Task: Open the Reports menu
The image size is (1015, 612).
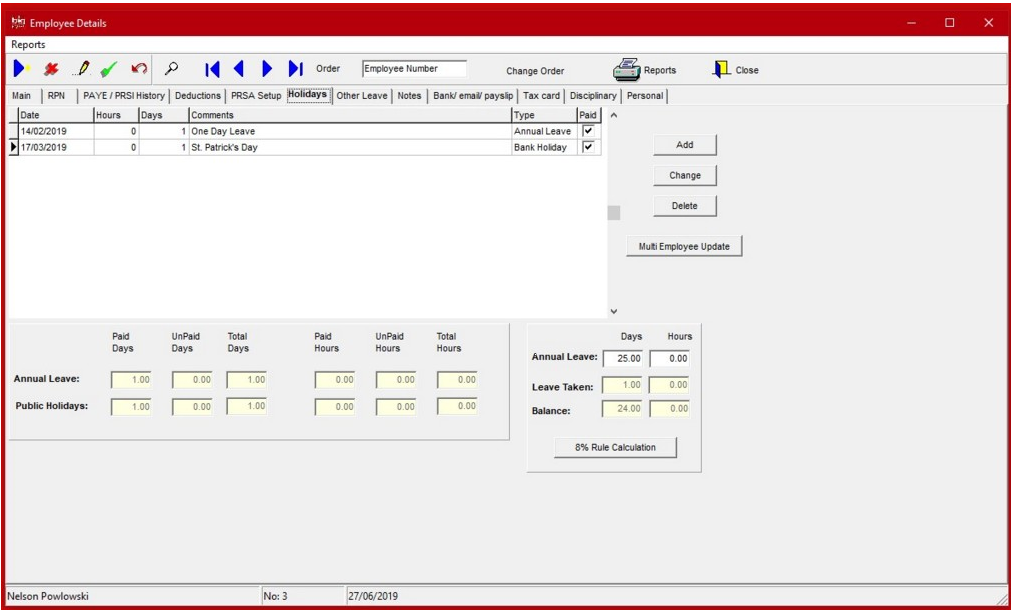Action: [x=30, y=44]
